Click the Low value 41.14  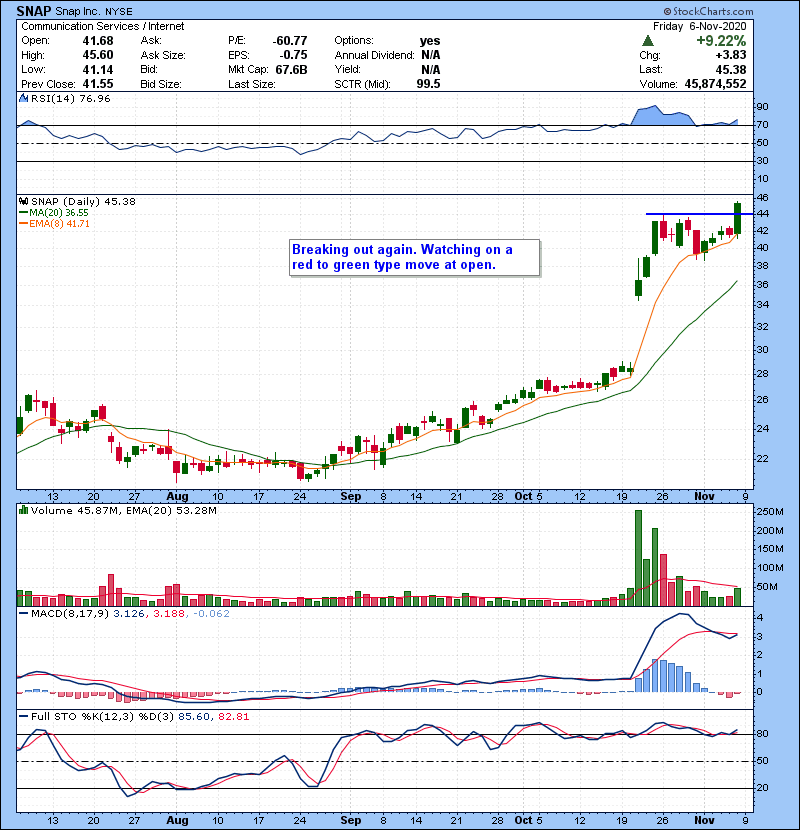tap(98, 69)
